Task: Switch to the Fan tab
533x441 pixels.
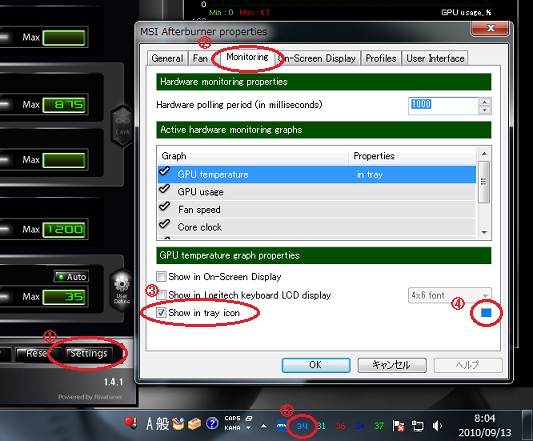Action: (x=200, y=58)
